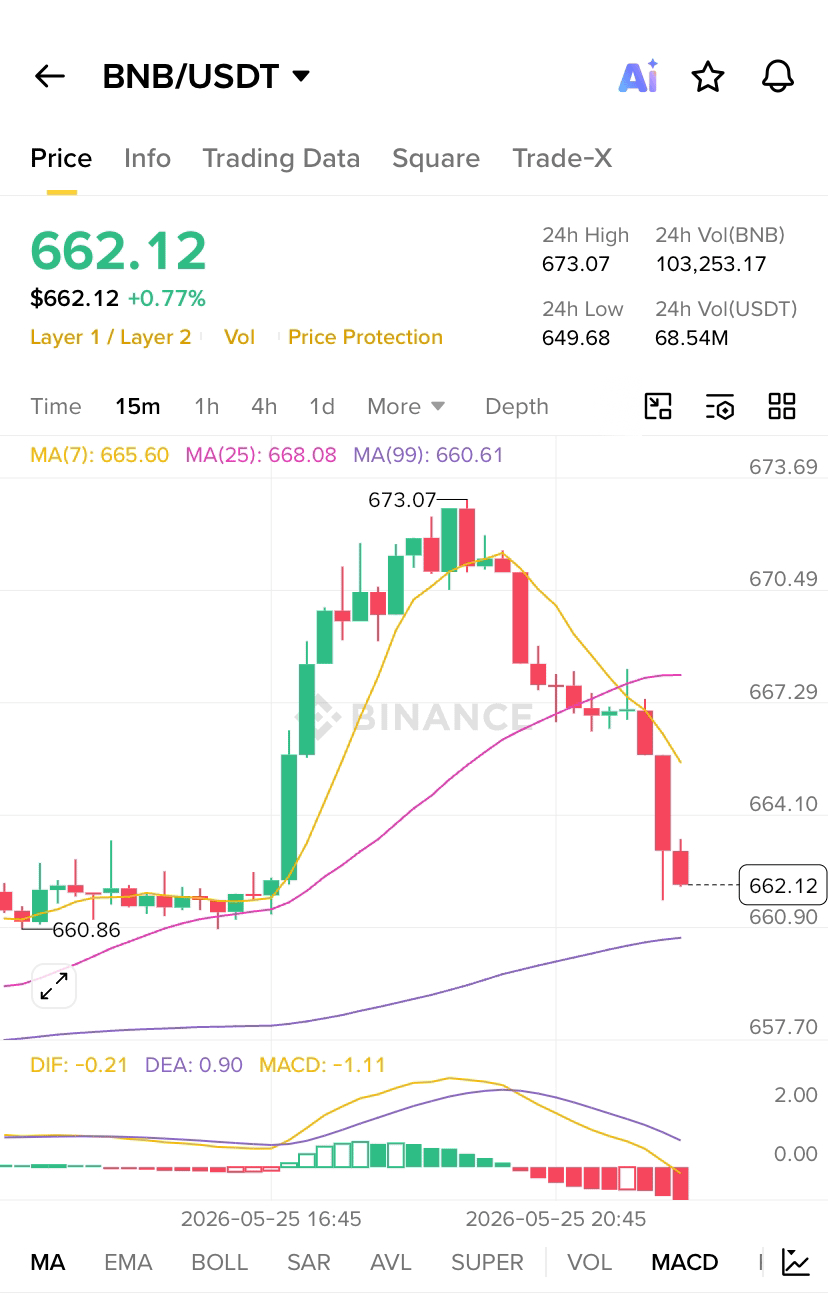This screenshot has height=1294, width=828.
Task: Open the Trade-X tab
Action: [562, 158]
